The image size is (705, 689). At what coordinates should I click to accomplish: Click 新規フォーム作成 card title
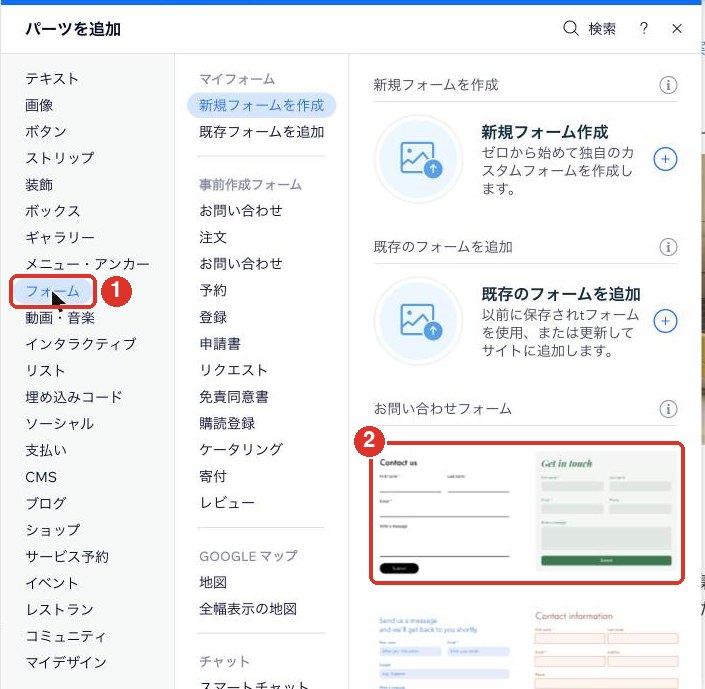[x=545, y=132]
